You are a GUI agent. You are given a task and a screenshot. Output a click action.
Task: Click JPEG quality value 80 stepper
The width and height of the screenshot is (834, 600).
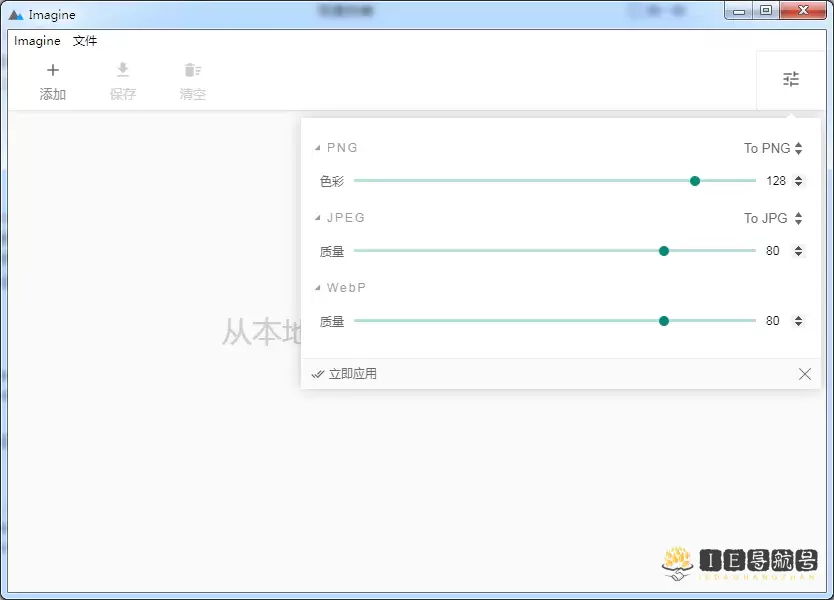(798, 251)
